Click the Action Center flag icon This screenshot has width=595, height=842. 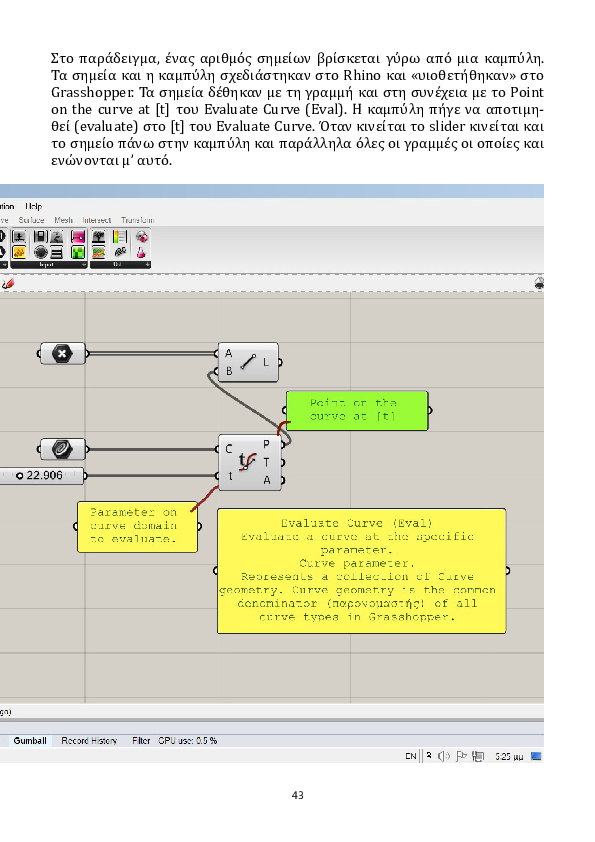tap(461, 756)
